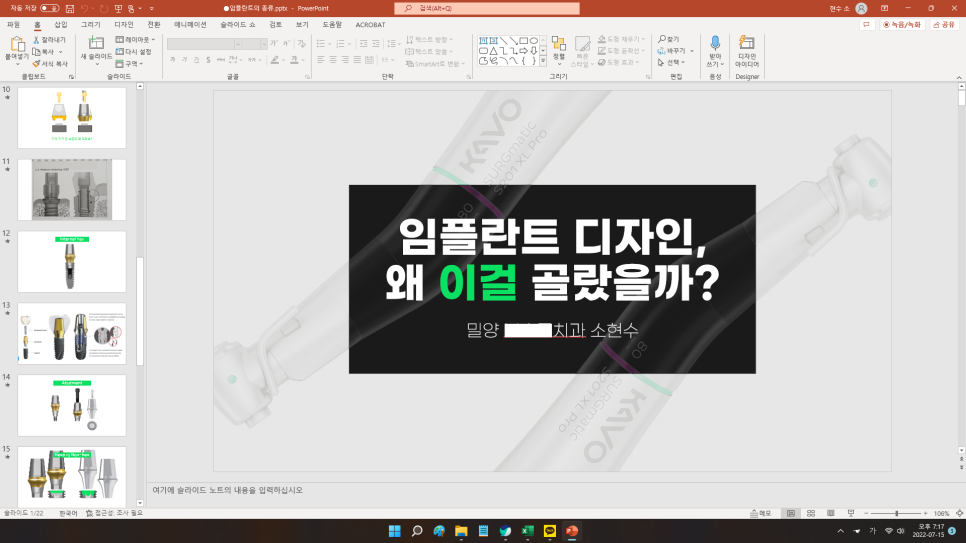Open Designer ideas (디자인 아이디어) icon
This screenshot has width=966, height=543.
pyautogui.click(x=747, y=43)
